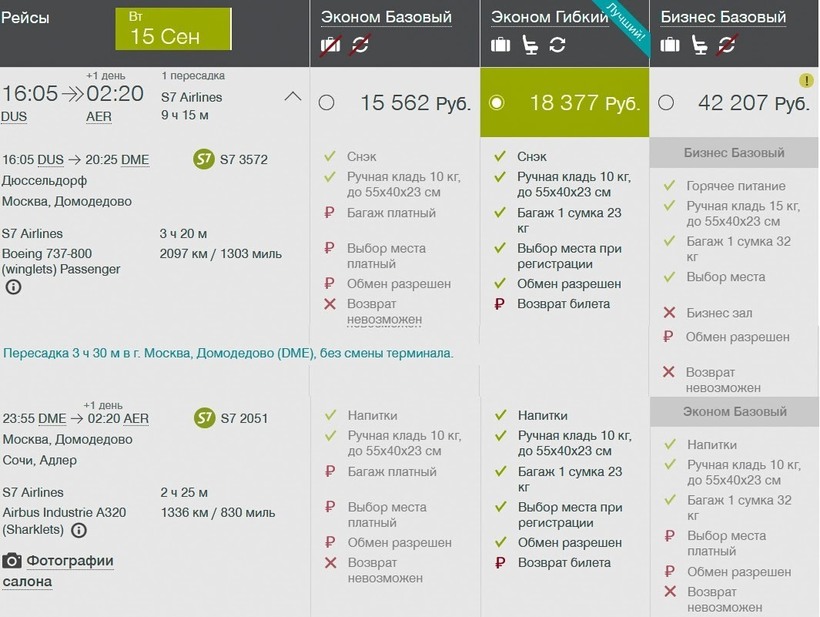This screenshot has height=617, width=820.
Task: Click DME code in the 23:55 segment
Action: pos(52,419)
